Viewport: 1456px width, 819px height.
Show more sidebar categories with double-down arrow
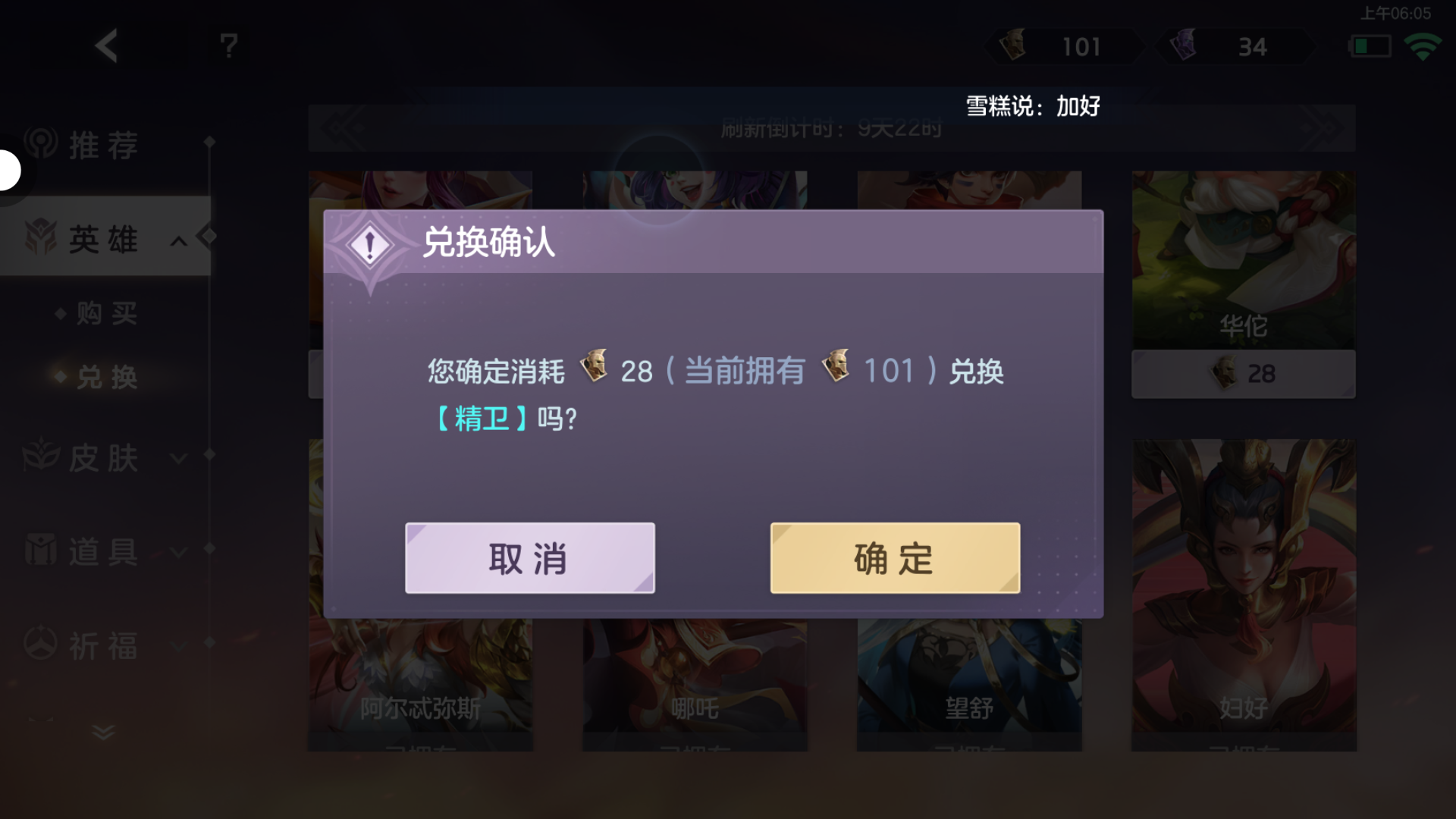tap(104, 732)
